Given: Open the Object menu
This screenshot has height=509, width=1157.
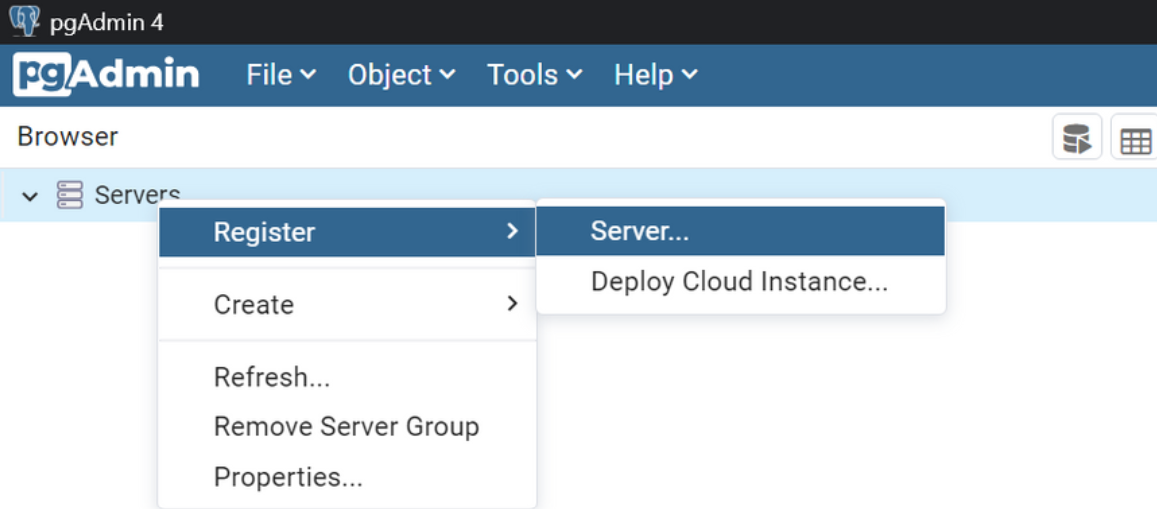Looking at the screenshot, I should pyautogui.click(x=401, y=75).
